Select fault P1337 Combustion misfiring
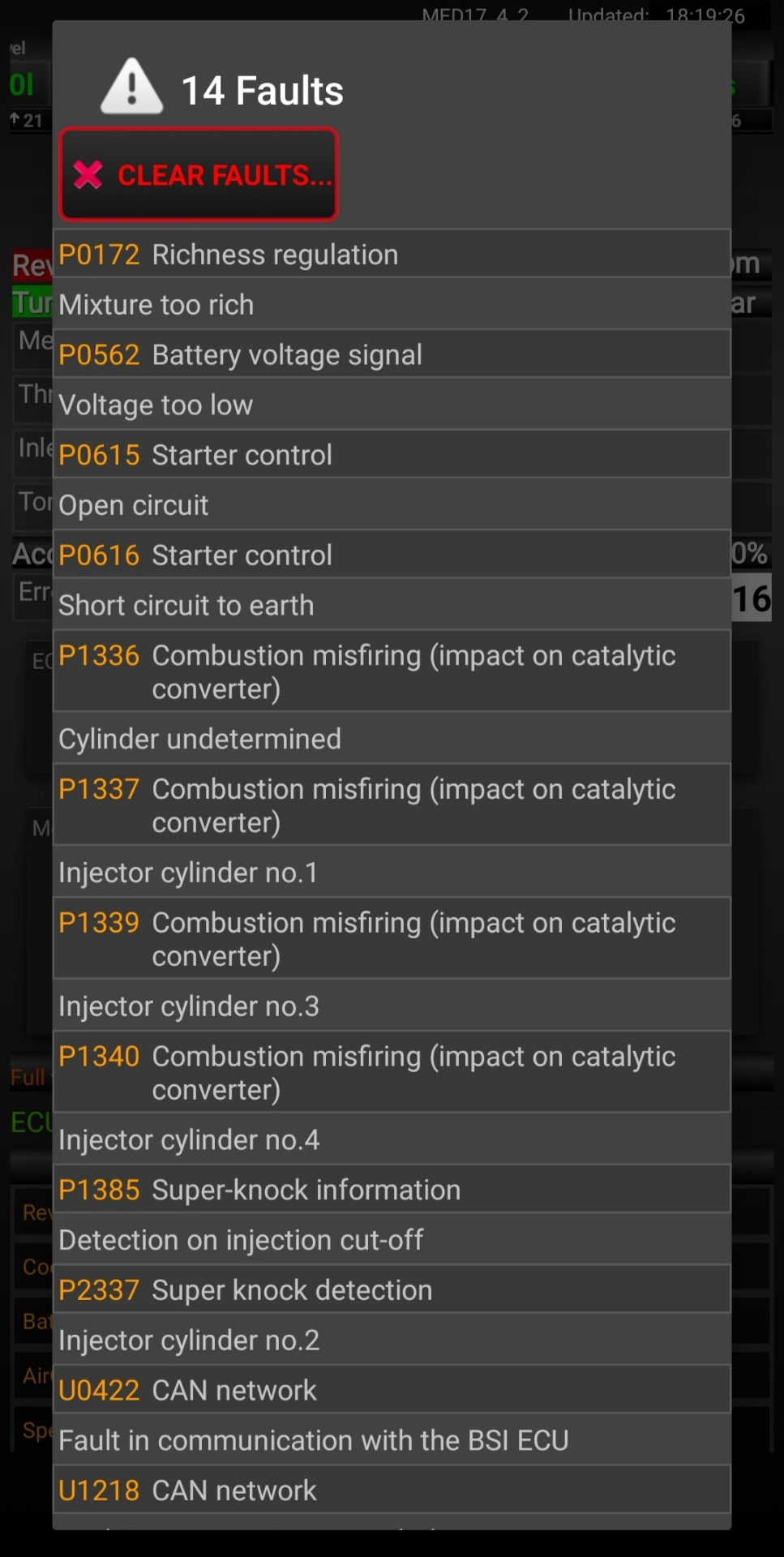This screenshot has width=784, height=1557. (x=391, y=805)
